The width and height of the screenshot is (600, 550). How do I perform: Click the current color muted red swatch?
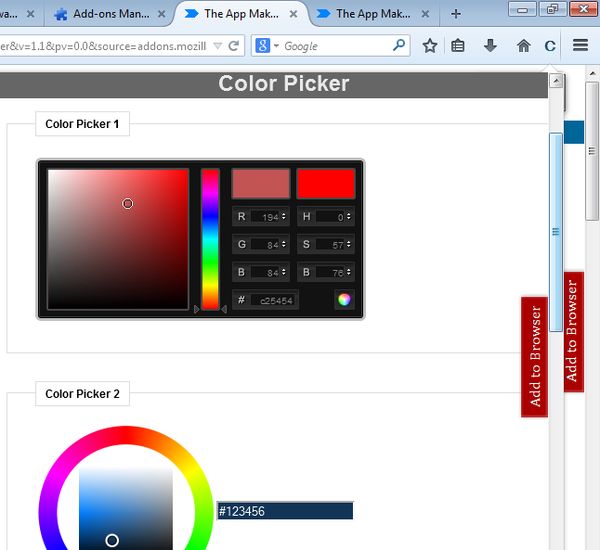[261, 184]
